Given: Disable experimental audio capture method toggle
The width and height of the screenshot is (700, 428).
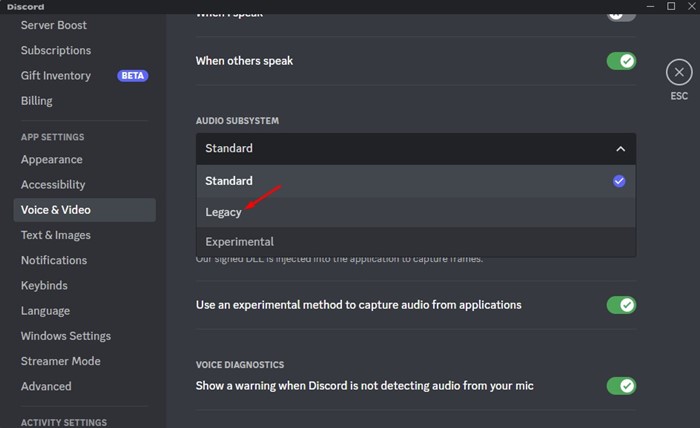Looking at the screenshot, I should [x=621, y=305].
